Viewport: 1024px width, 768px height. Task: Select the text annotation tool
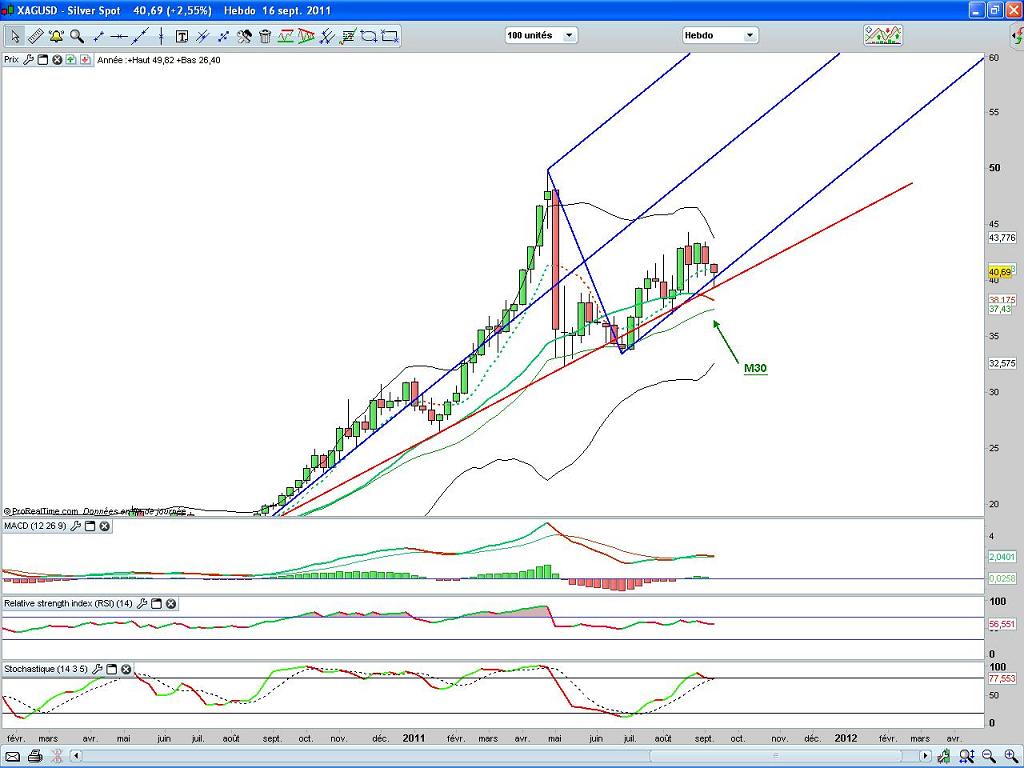(182, 36)
